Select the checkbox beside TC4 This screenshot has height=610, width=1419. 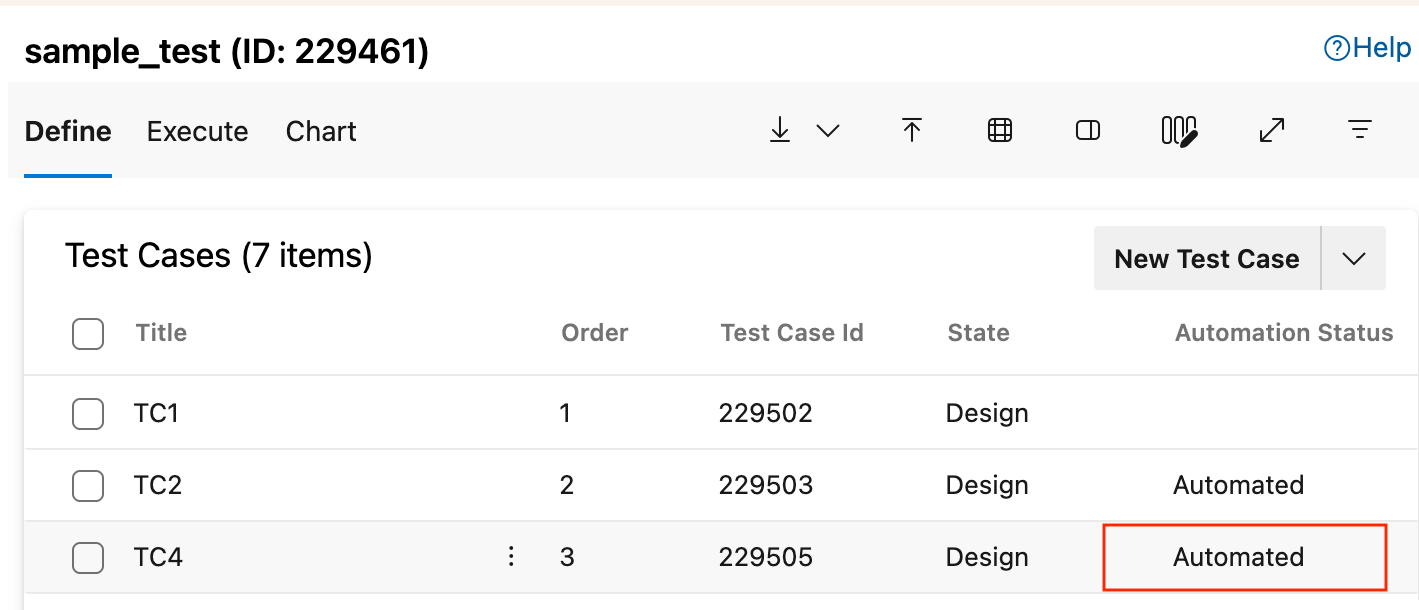[87, 557]
